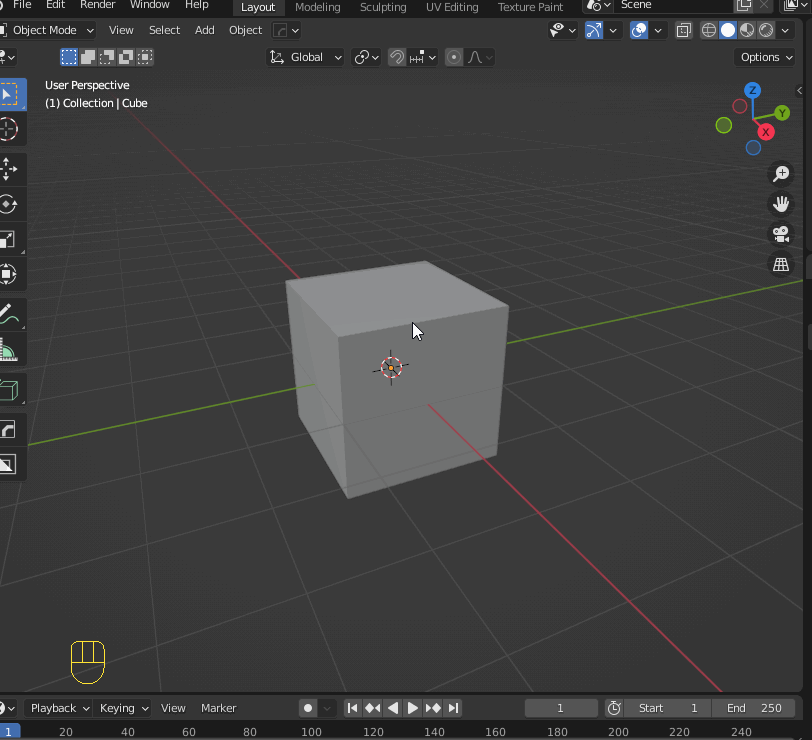Open the viewport Overlays dropdown arrow
This screenshot has height=740, width=812.
click(657, 30)
